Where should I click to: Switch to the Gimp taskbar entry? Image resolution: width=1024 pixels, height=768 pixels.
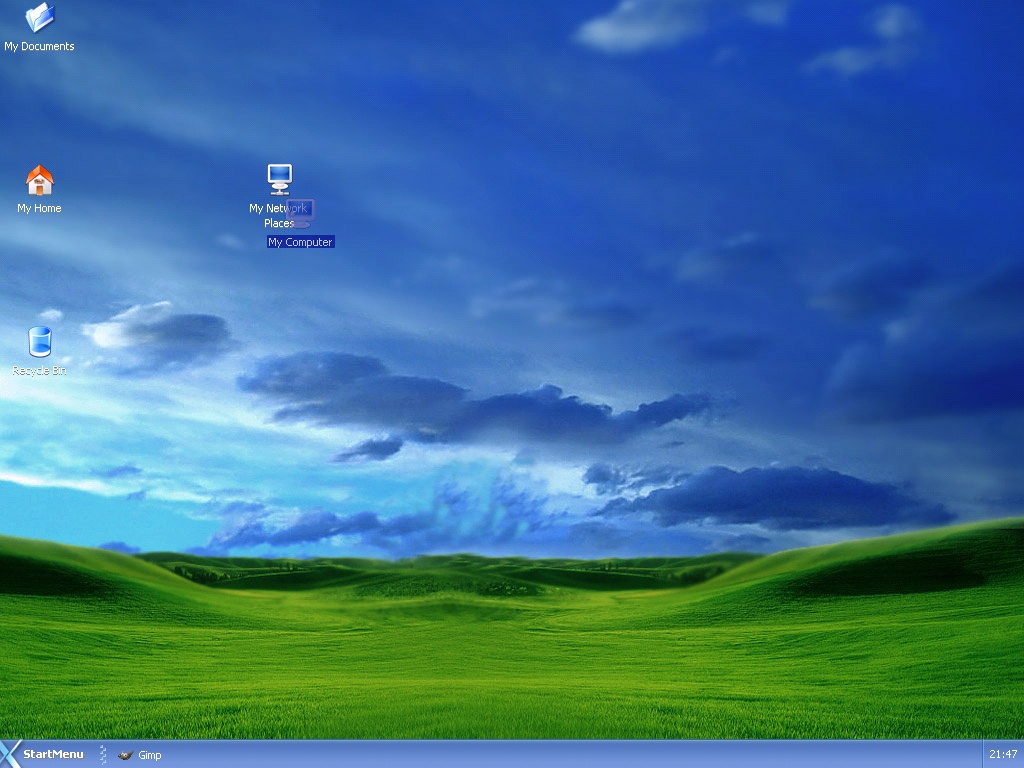(140, 755)
